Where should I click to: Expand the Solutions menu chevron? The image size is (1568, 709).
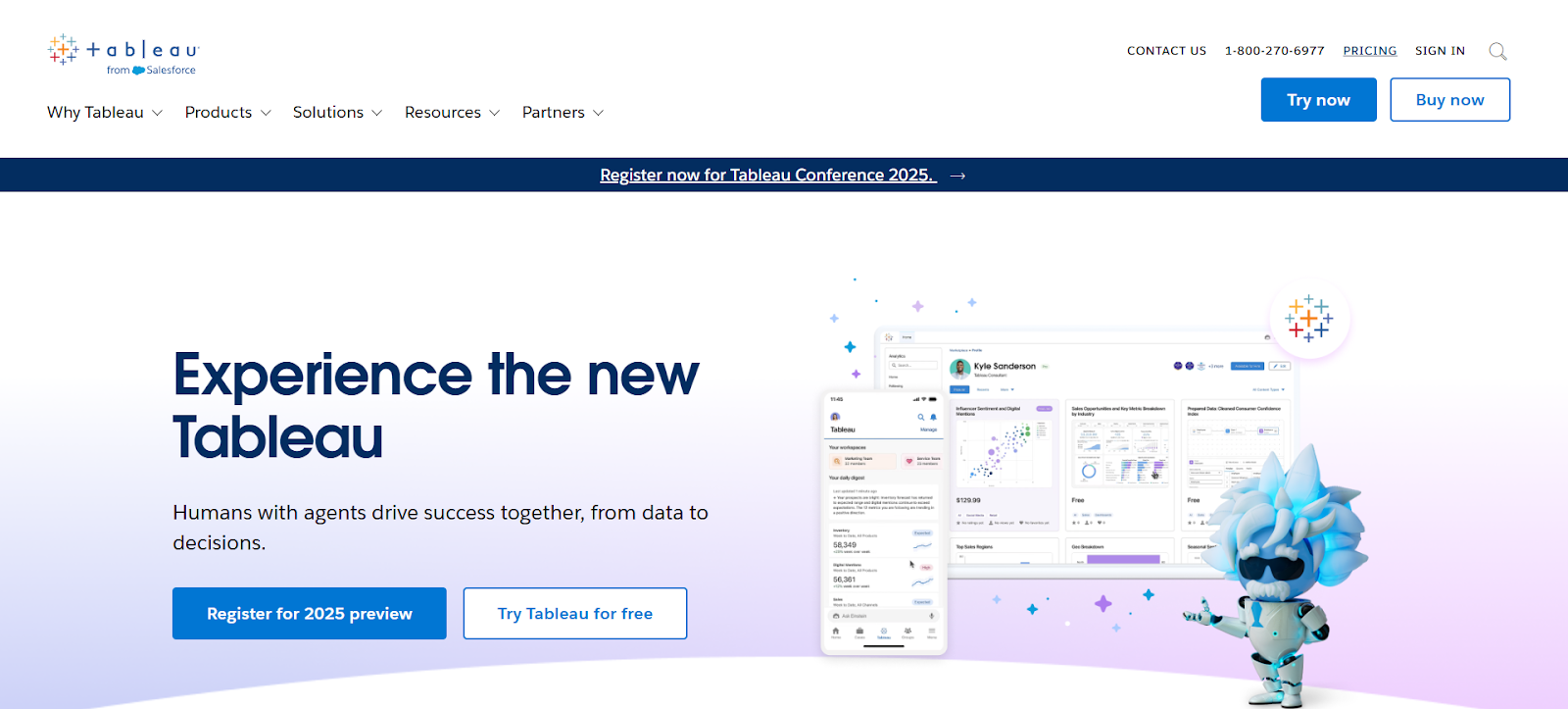pos(377,113)
